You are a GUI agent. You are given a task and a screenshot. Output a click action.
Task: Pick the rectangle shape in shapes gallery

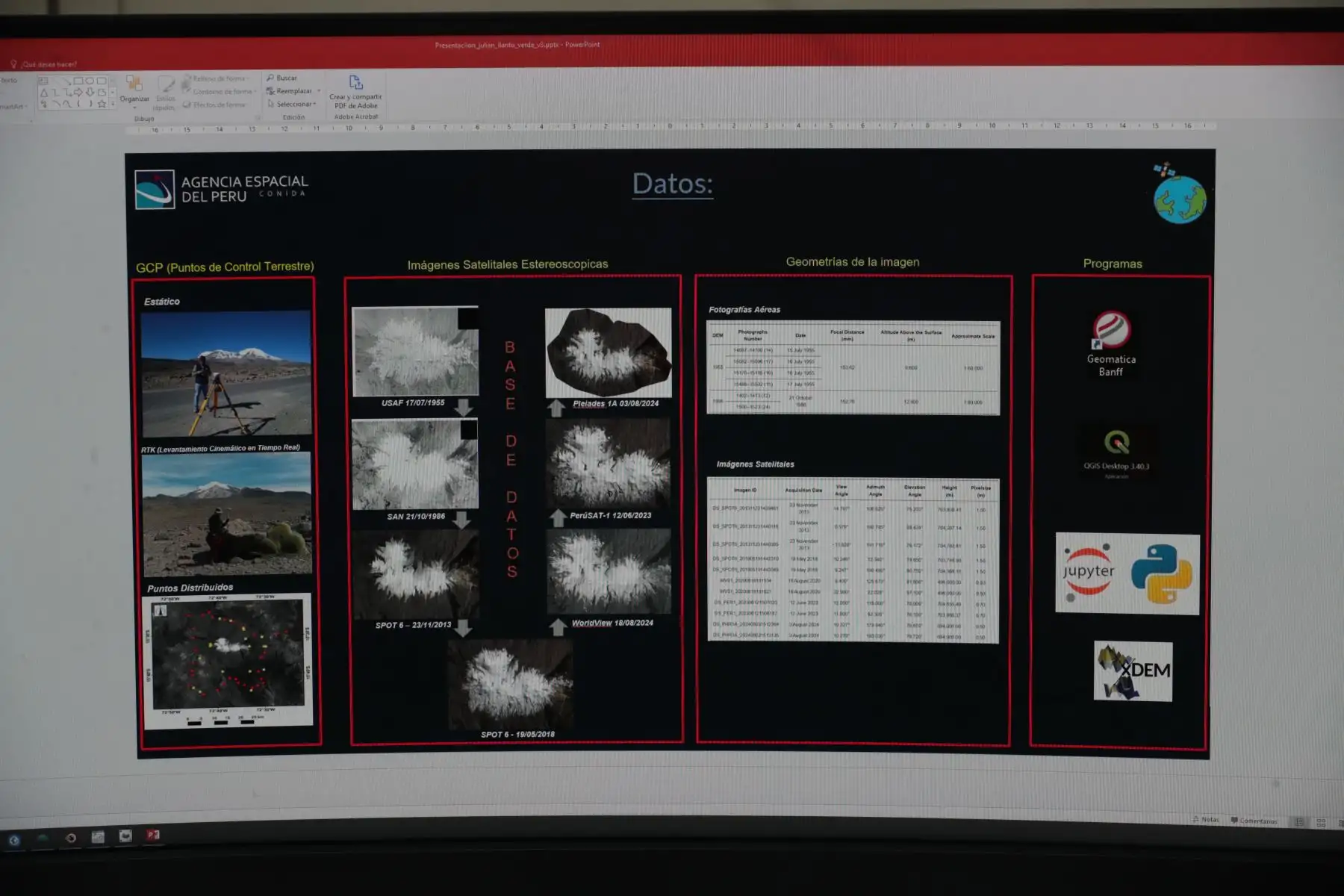point(78,81)
